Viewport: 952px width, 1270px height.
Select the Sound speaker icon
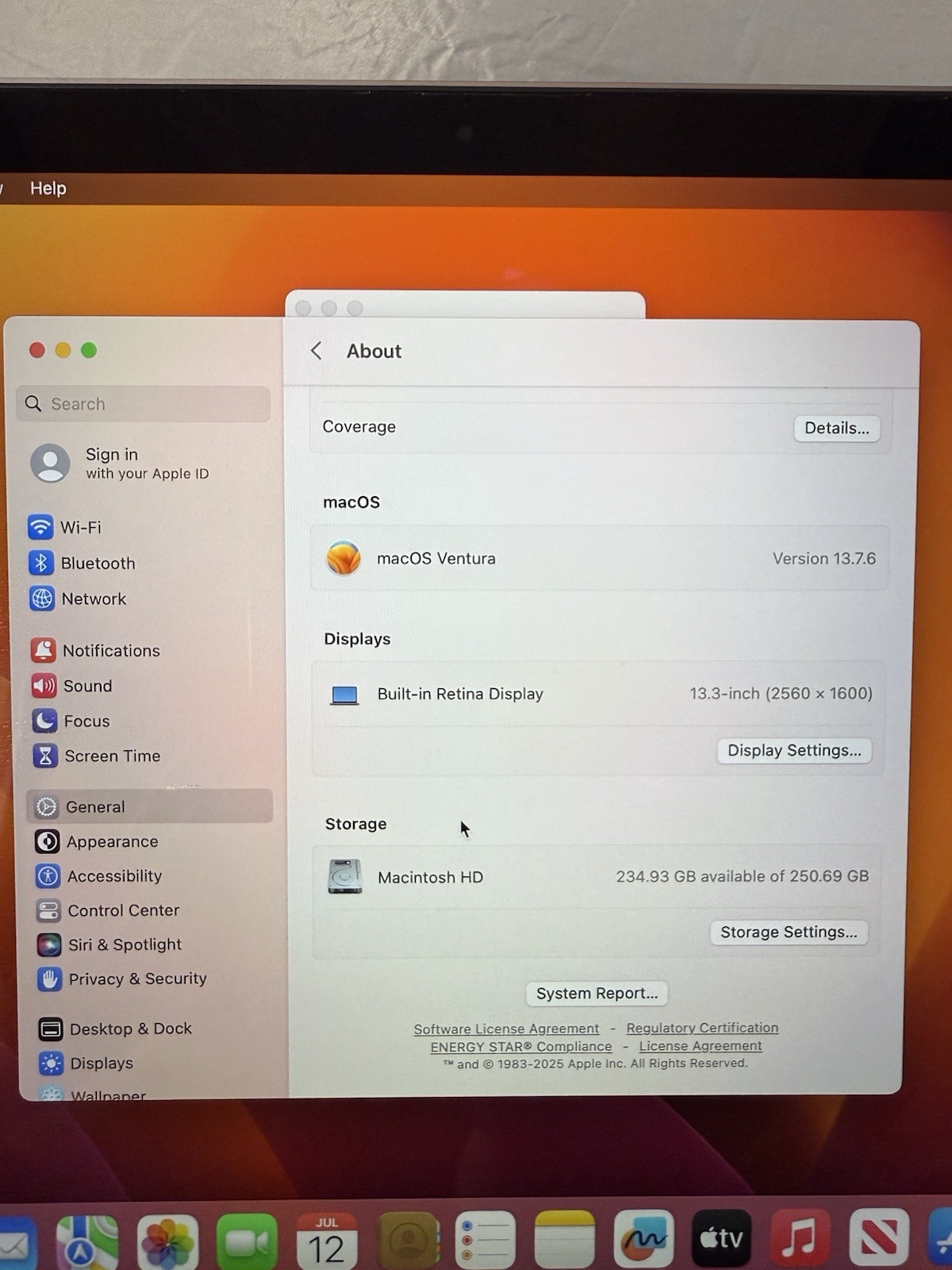click(44, 686)
